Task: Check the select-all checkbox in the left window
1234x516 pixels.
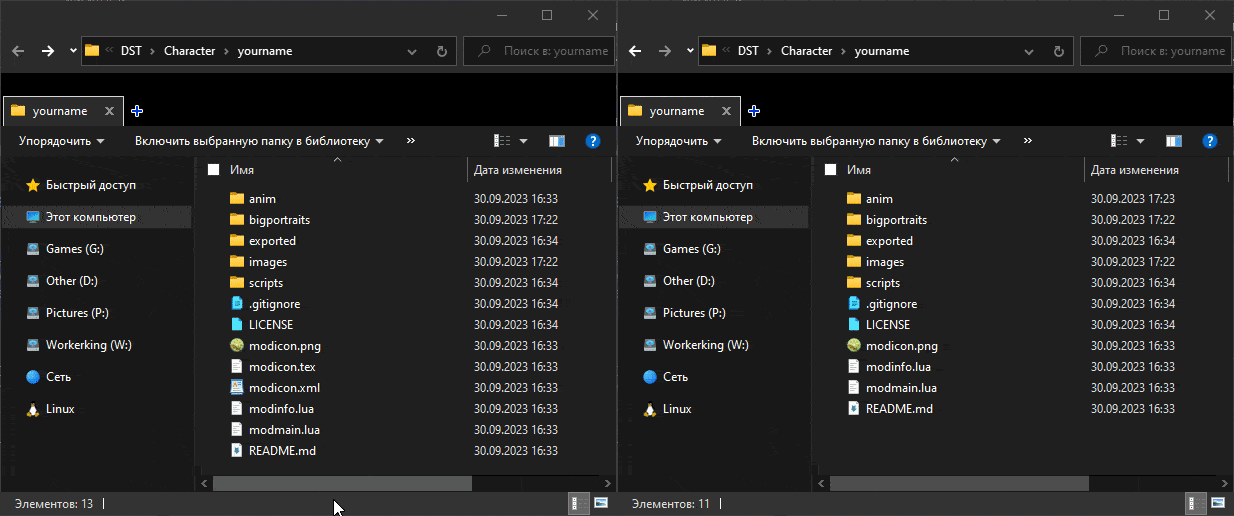Action: (213, 170)
